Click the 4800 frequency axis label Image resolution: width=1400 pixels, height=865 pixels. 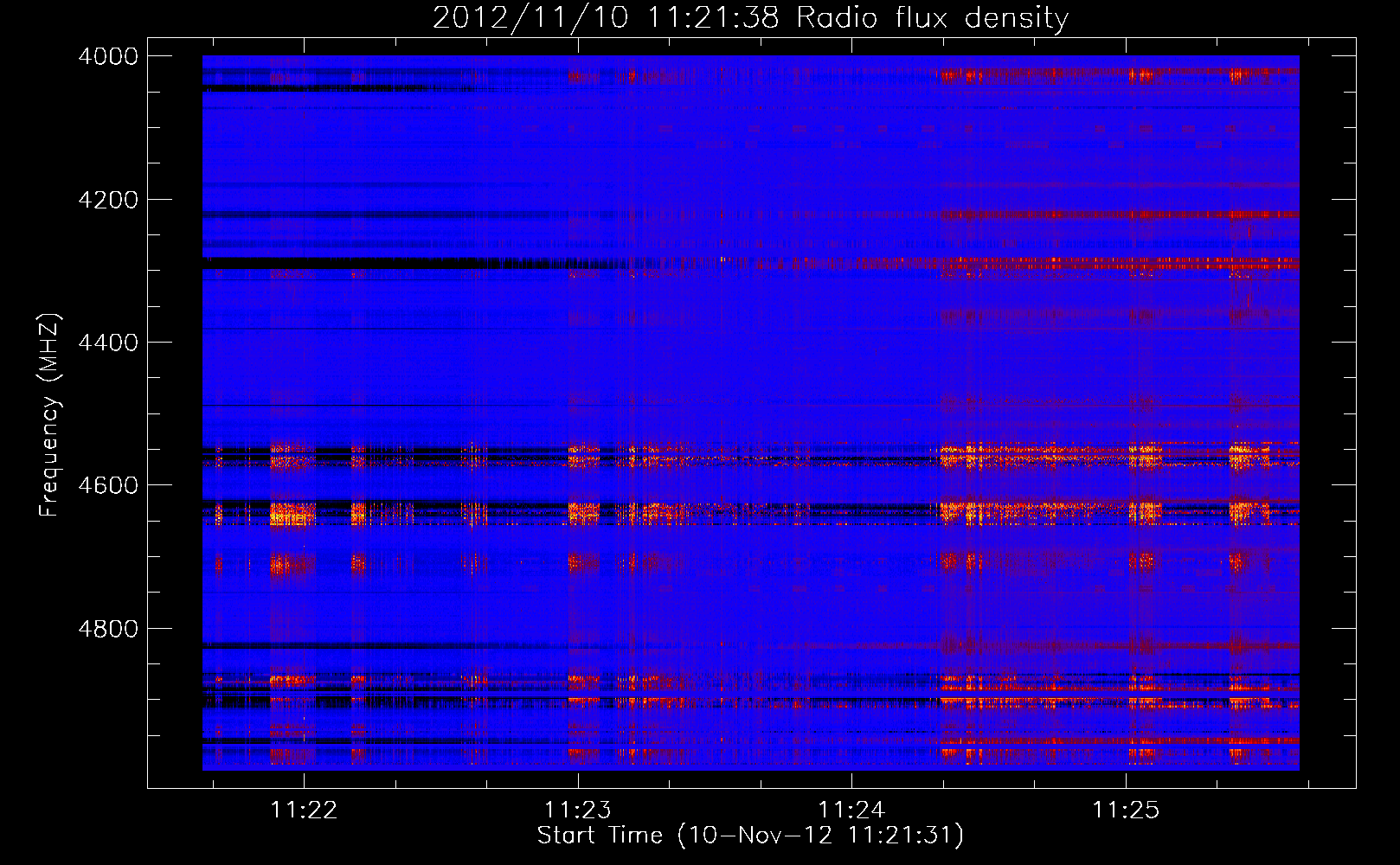click(x=108, y=629)
